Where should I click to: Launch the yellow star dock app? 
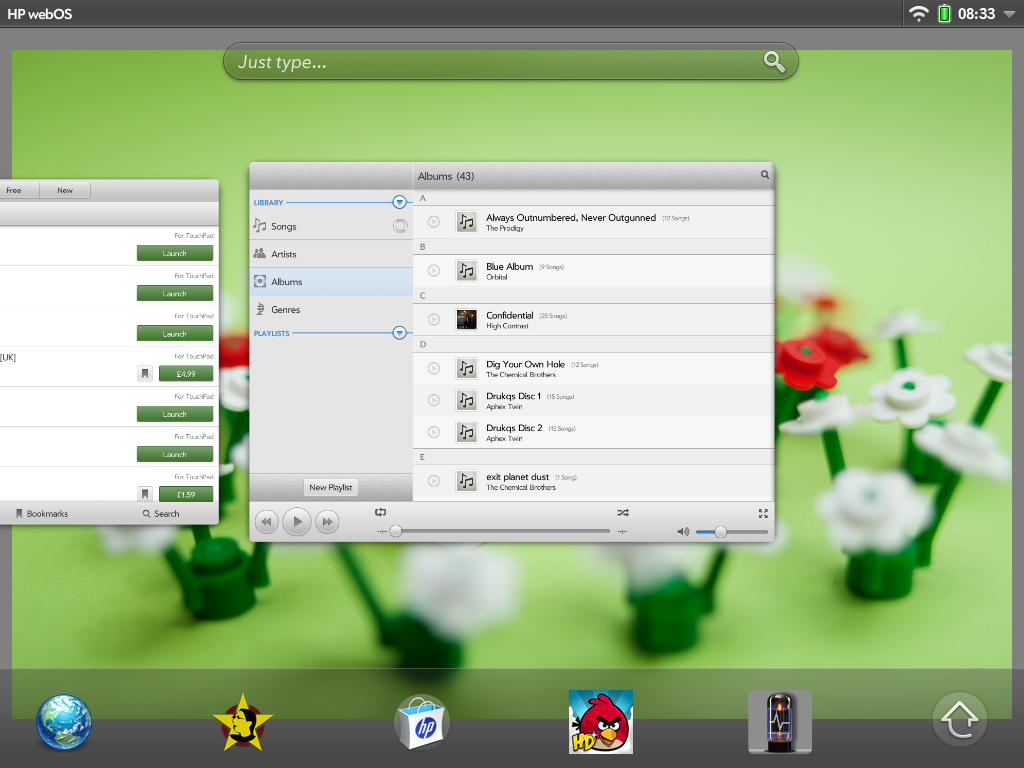[242, 722]
